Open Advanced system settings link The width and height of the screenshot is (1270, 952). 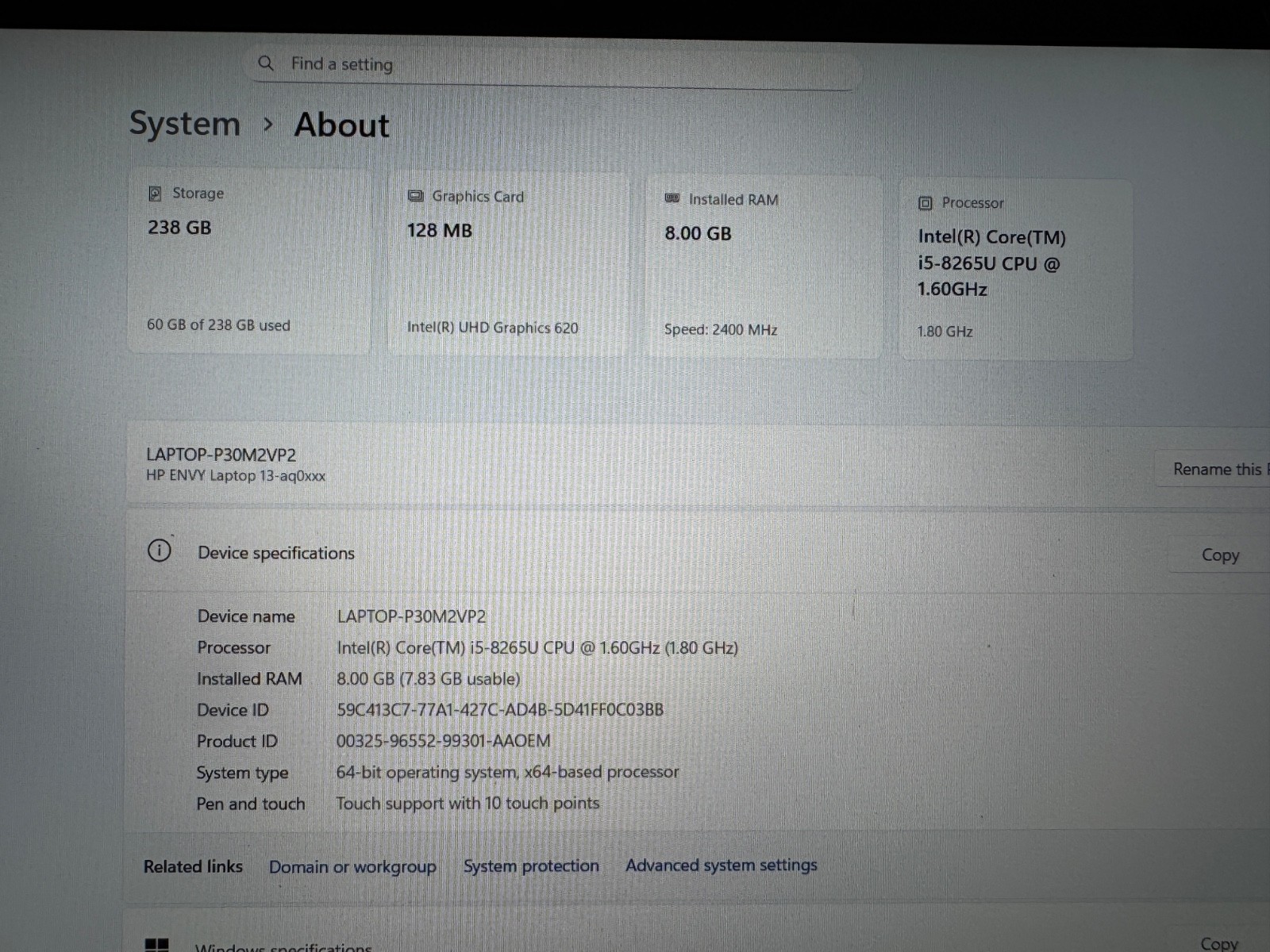coord(721,865)
